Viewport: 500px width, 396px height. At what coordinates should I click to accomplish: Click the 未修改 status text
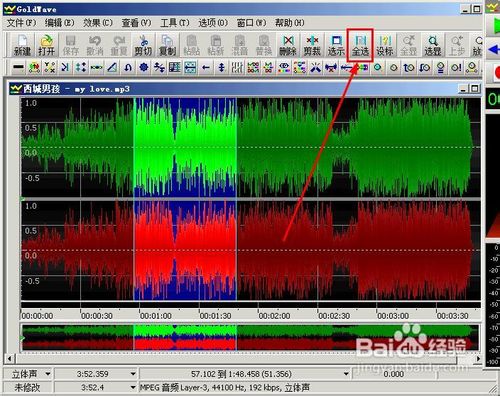point(27,387)
